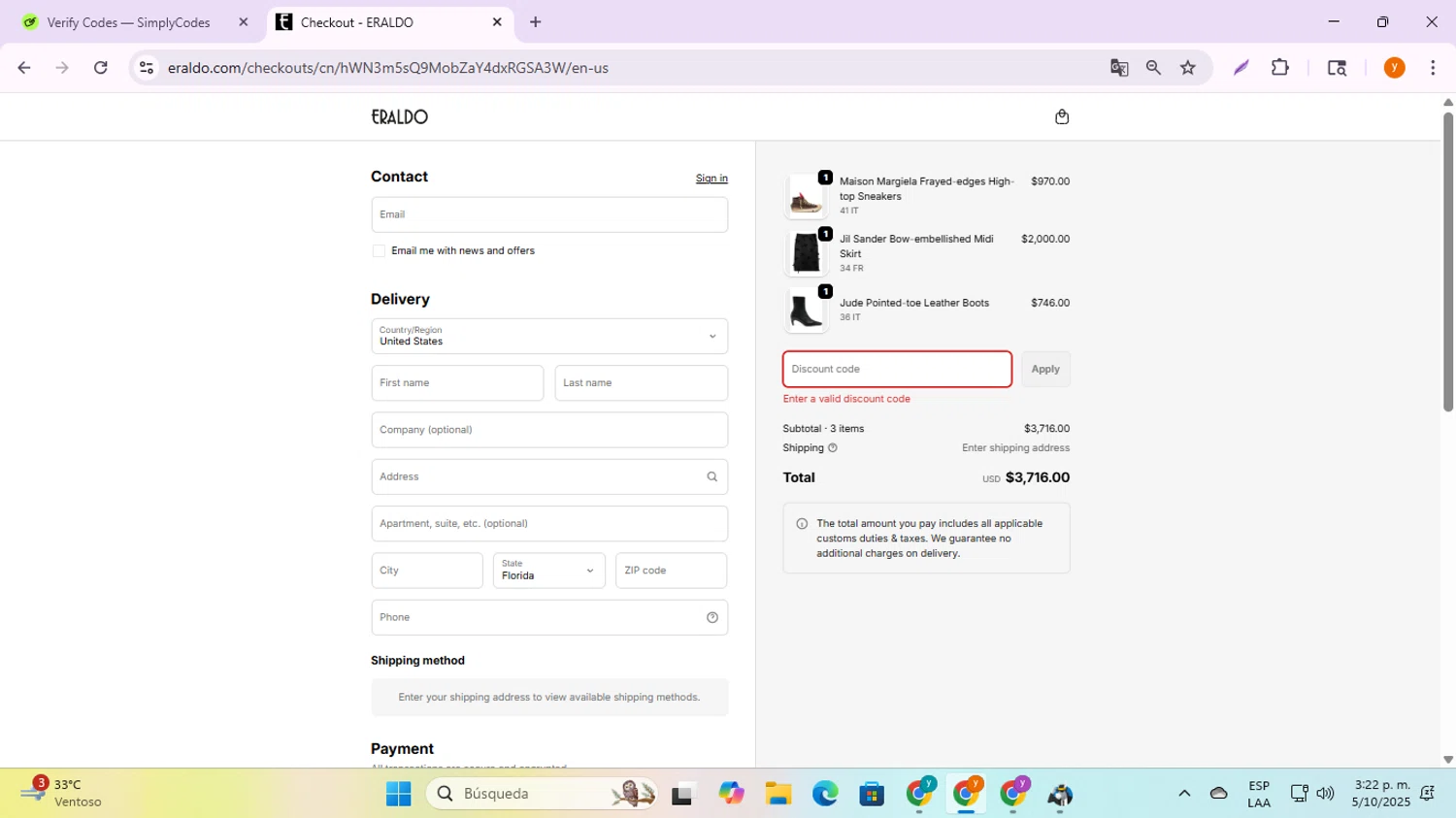Screen dimensions: 1456x818
Task: Close the Verify Codes tab
Action: [243, 22]
